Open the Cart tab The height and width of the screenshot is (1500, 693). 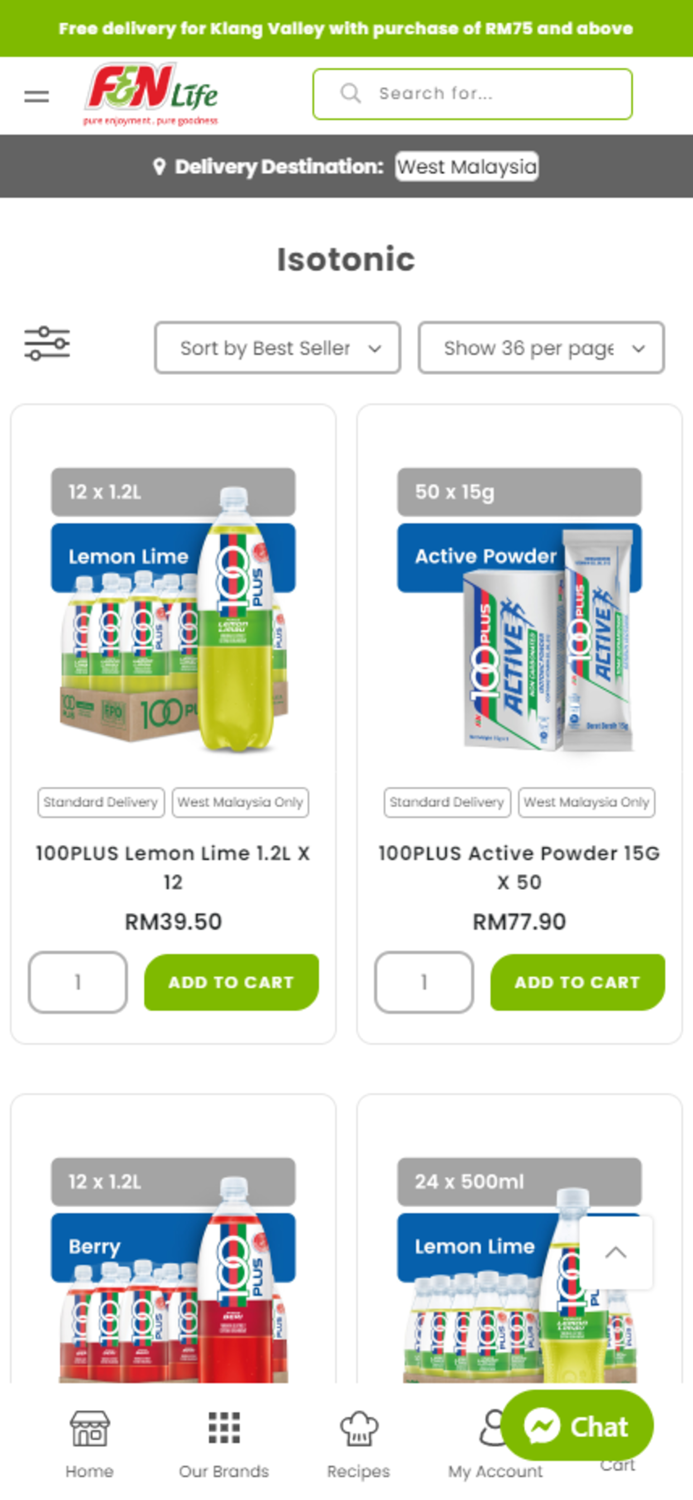click(x=617, y=1465)
